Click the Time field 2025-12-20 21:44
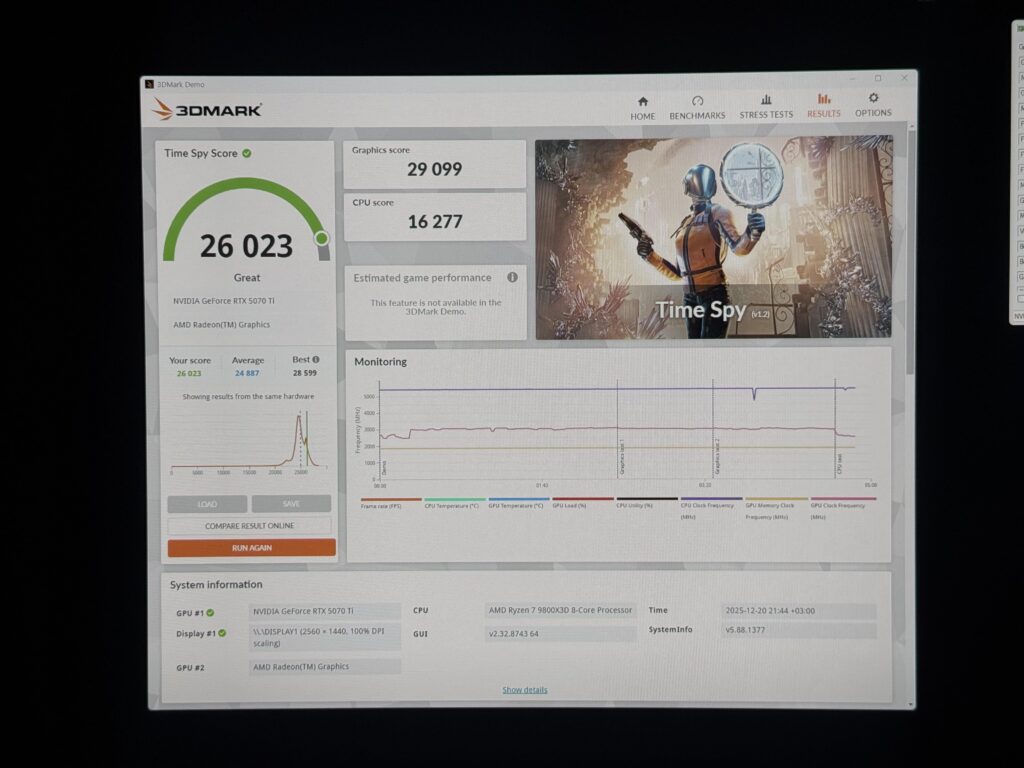Screen dimensions: 1024x768 click(799, 611)
